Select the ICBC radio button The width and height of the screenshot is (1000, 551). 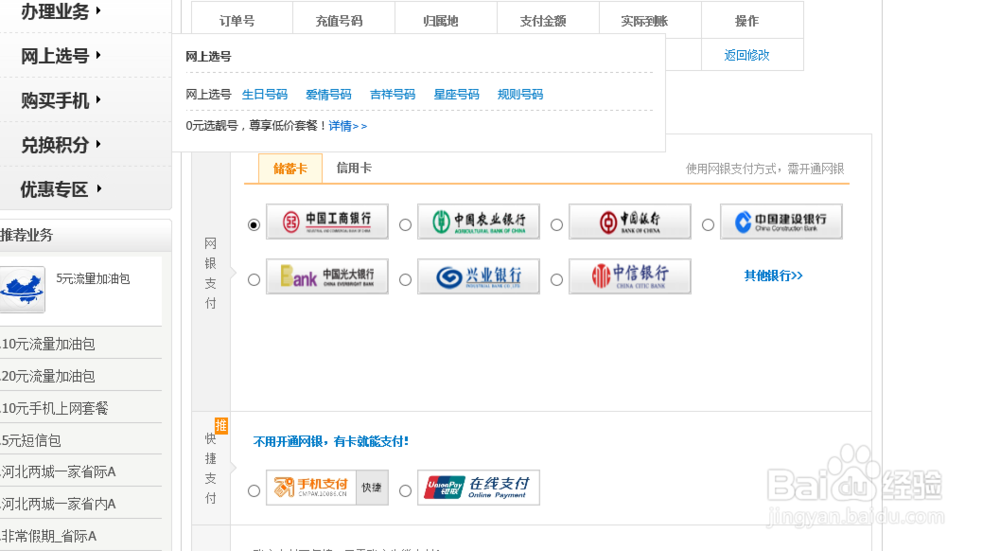(x=254, y=225)
